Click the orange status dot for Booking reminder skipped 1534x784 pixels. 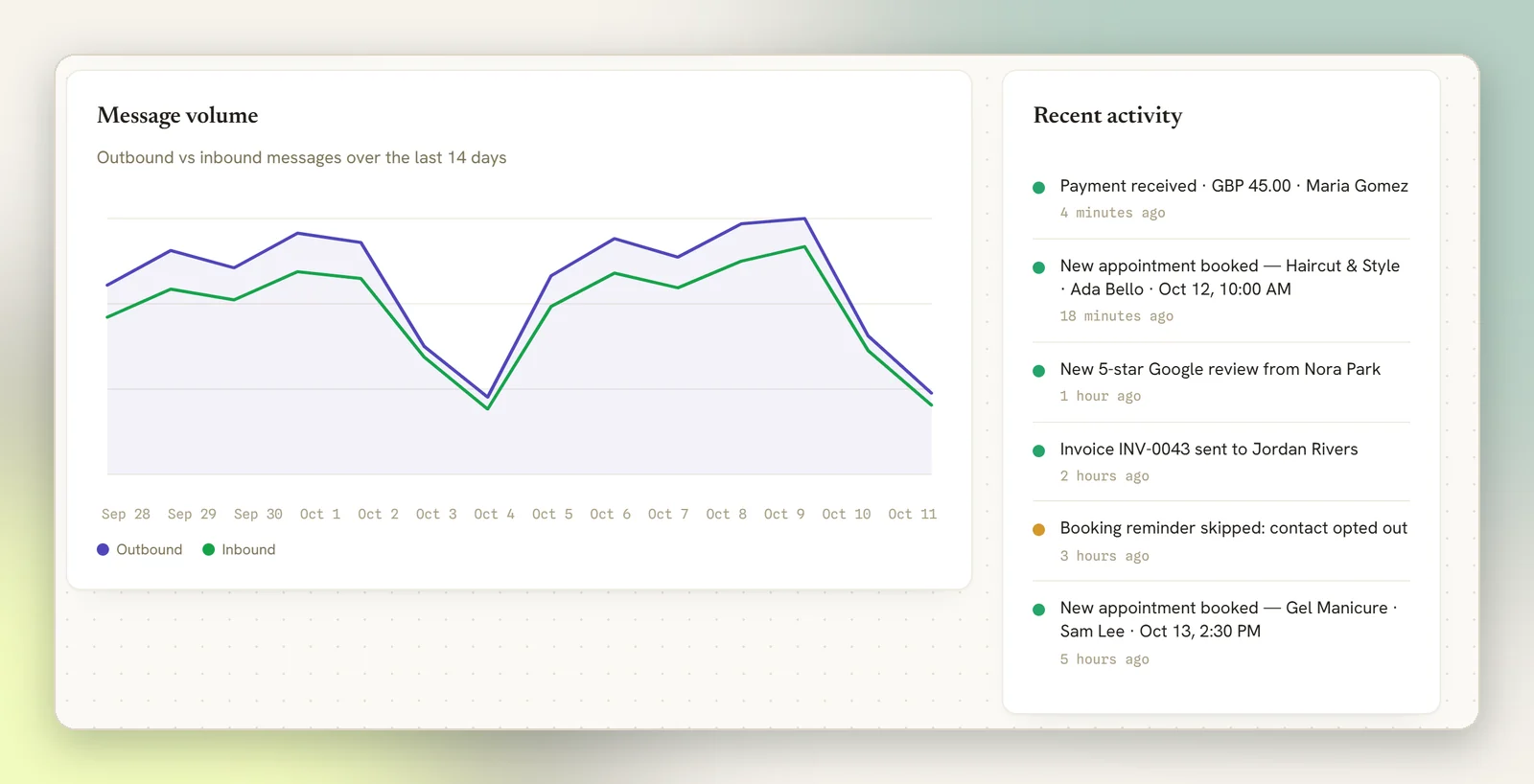(x=1038, y=529)
